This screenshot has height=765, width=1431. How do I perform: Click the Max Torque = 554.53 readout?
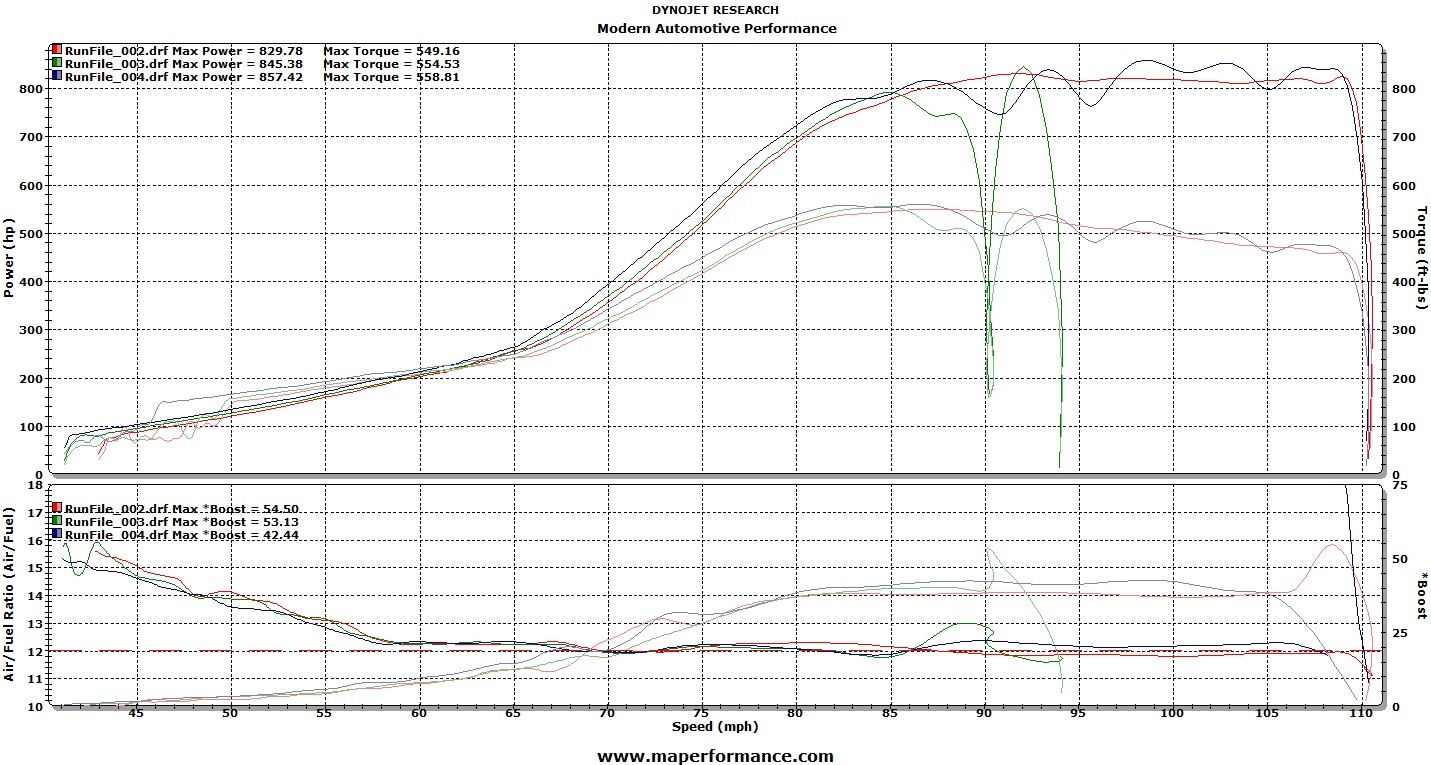(x=391, y=63)
